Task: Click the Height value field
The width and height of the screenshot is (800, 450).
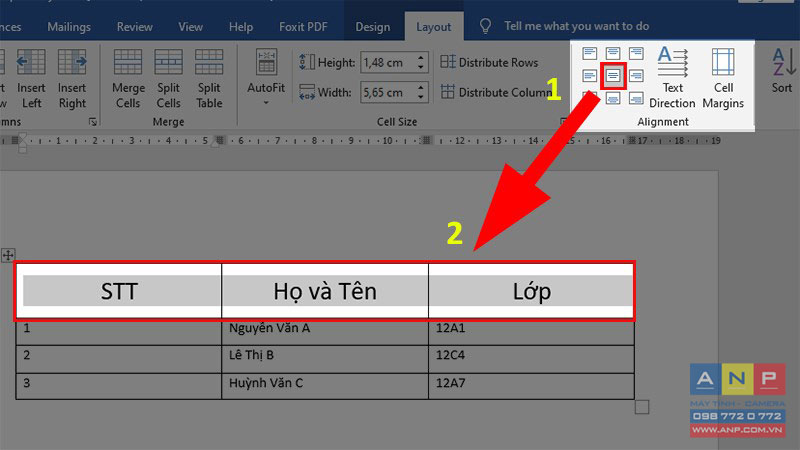Action: 388,63
